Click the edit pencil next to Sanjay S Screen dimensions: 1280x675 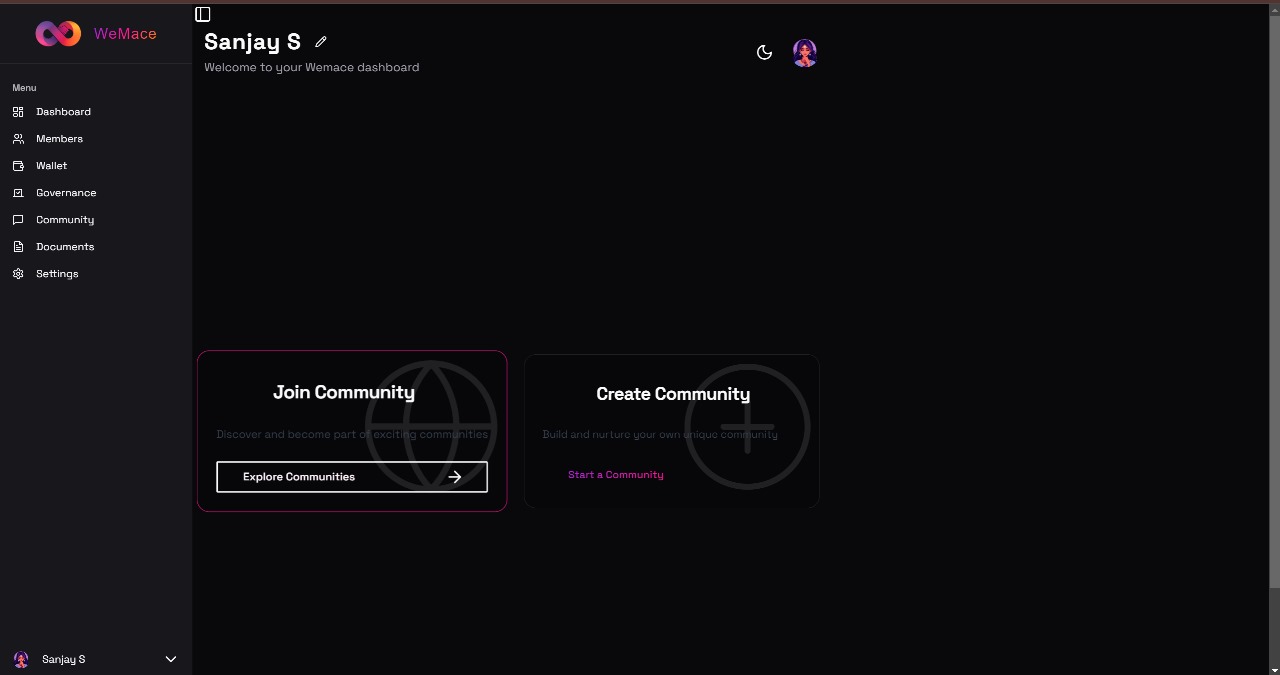[x=320, y=41]
